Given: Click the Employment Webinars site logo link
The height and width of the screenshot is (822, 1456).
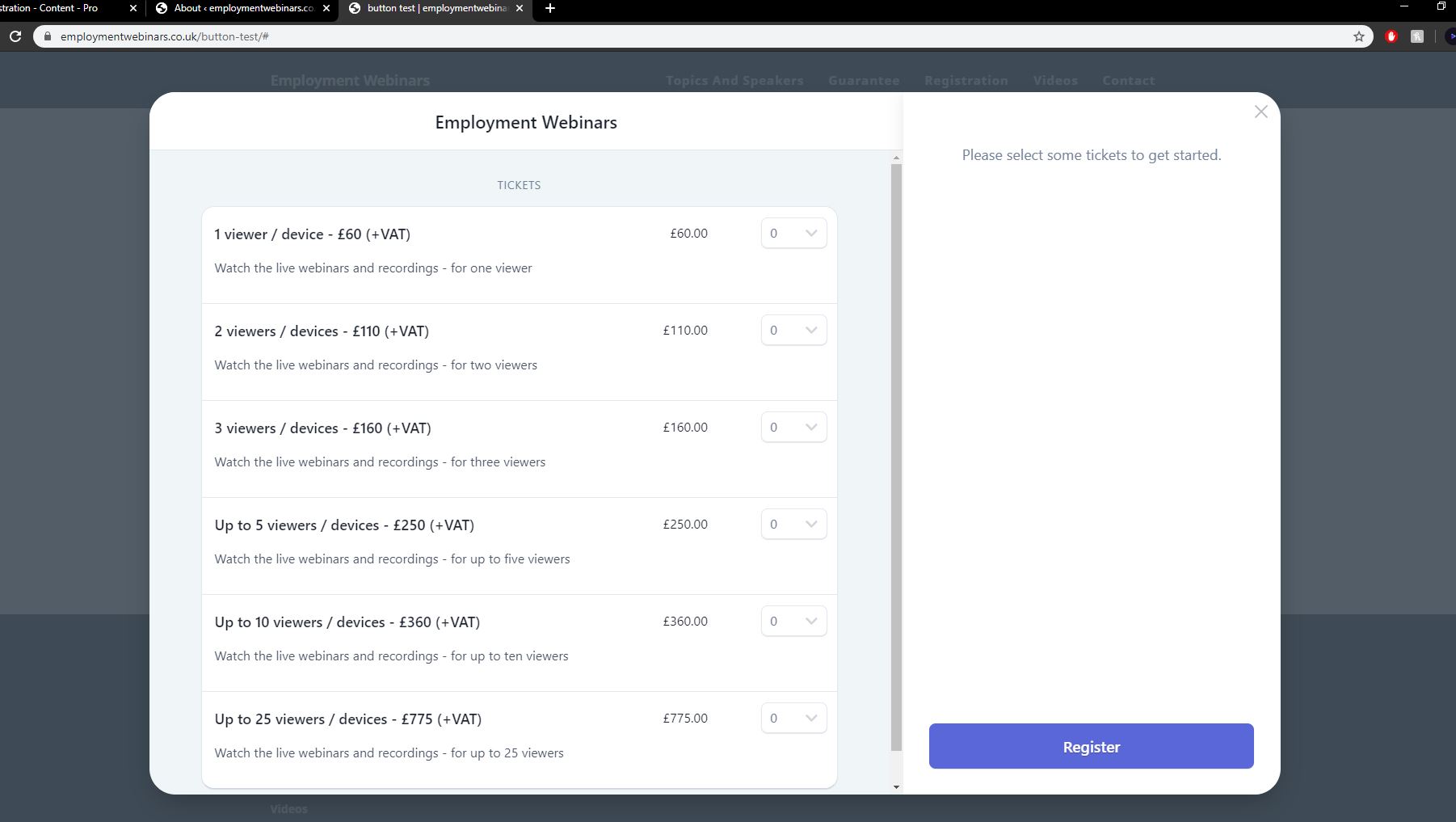Looking at the screenshot, I should tap(350, 81).
